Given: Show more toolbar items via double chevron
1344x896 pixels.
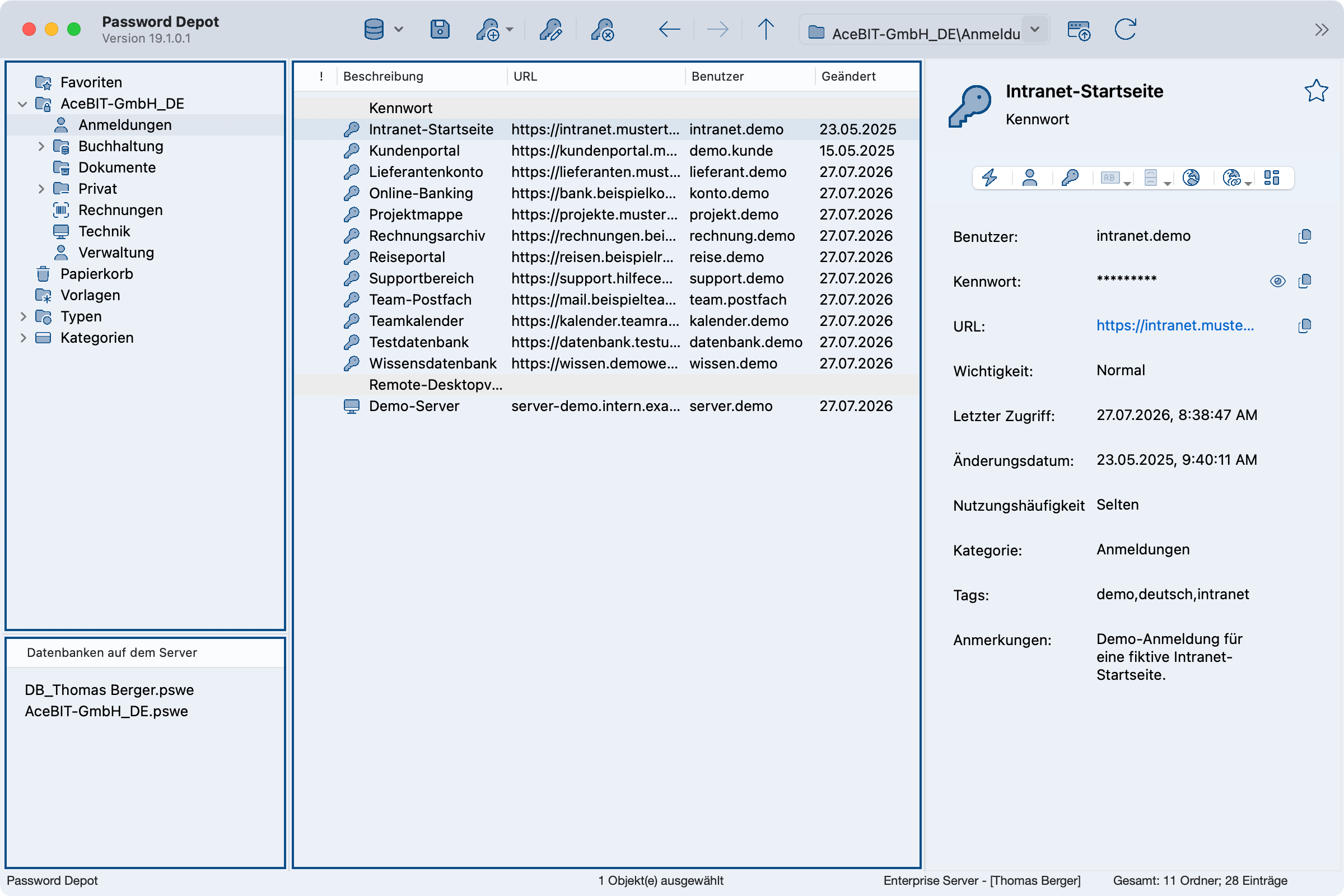Looking at the screenshot, I should point(1322,30).
